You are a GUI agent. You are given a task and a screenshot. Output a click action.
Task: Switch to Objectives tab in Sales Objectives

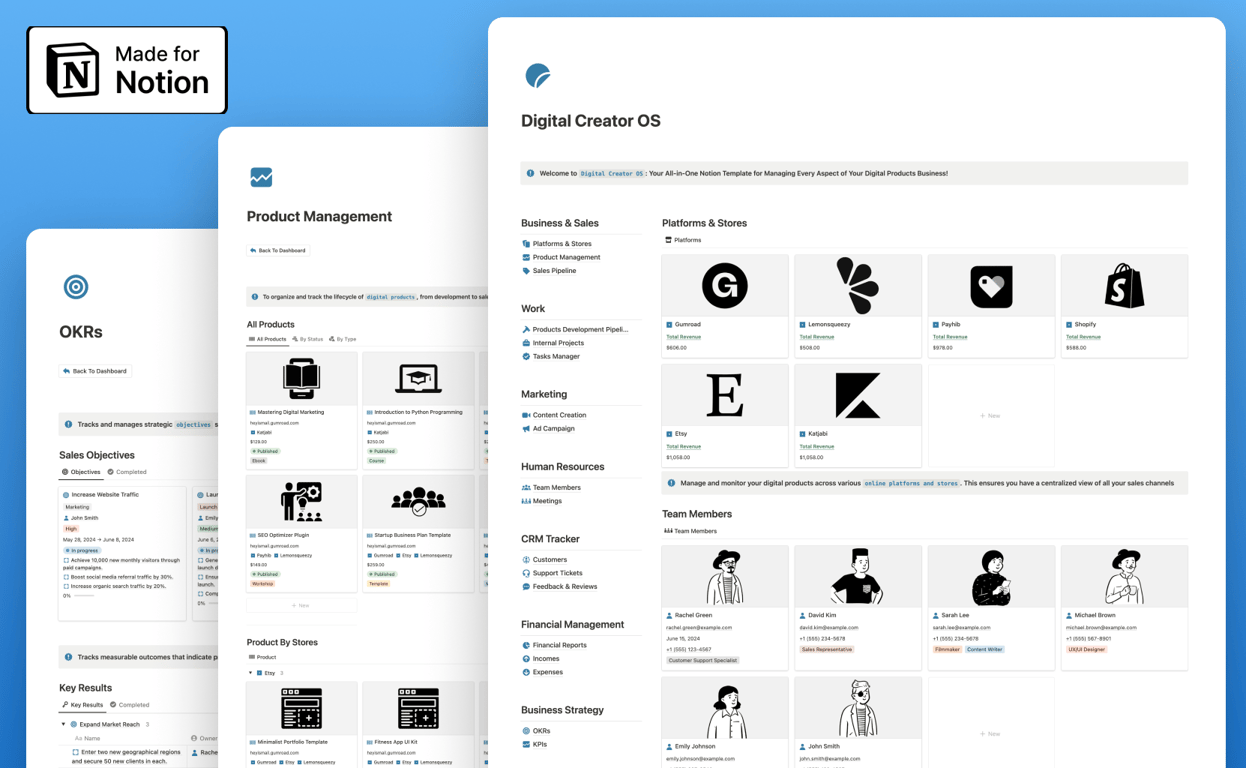81,472
